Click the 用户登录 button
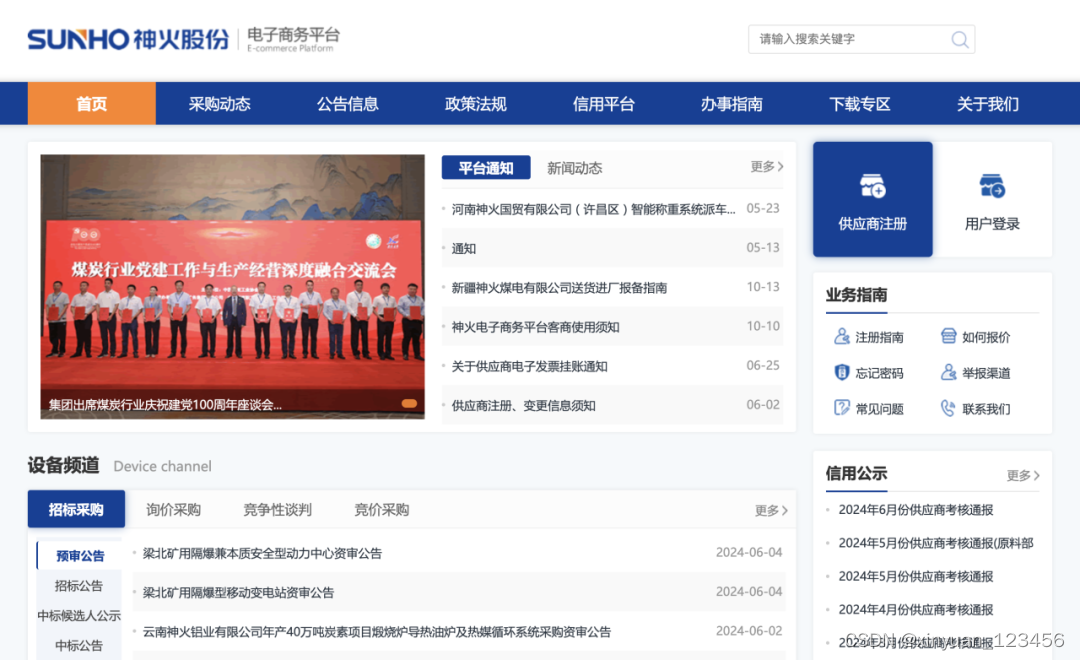This screenshot has width=1080, height=660. [x=993, y=199]
